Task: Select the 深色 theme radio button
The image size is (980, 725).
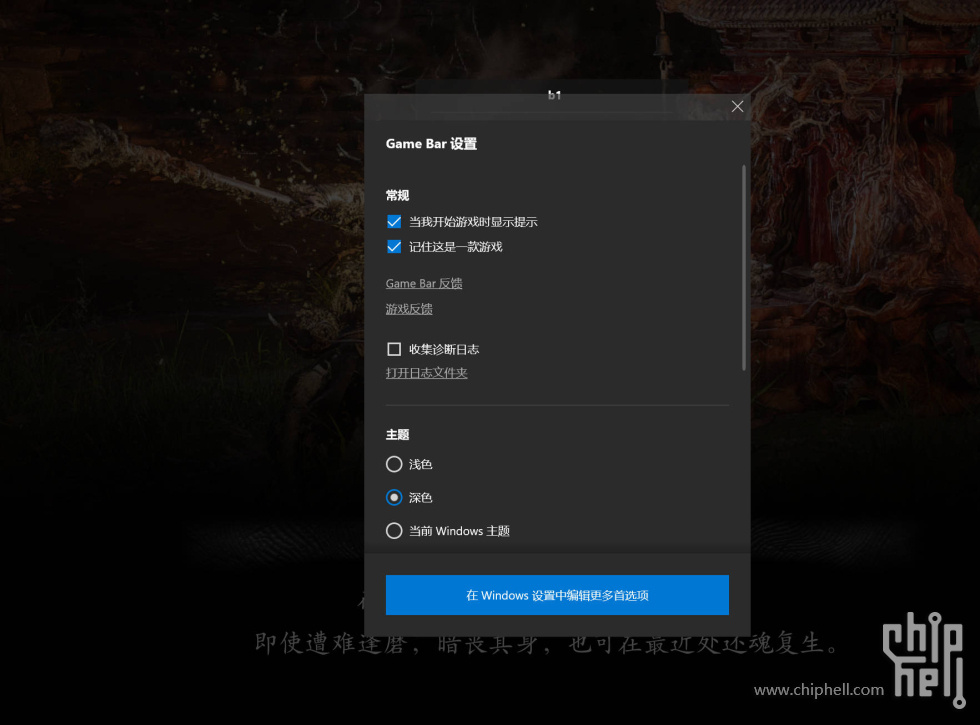Action: tap(394, 498)
